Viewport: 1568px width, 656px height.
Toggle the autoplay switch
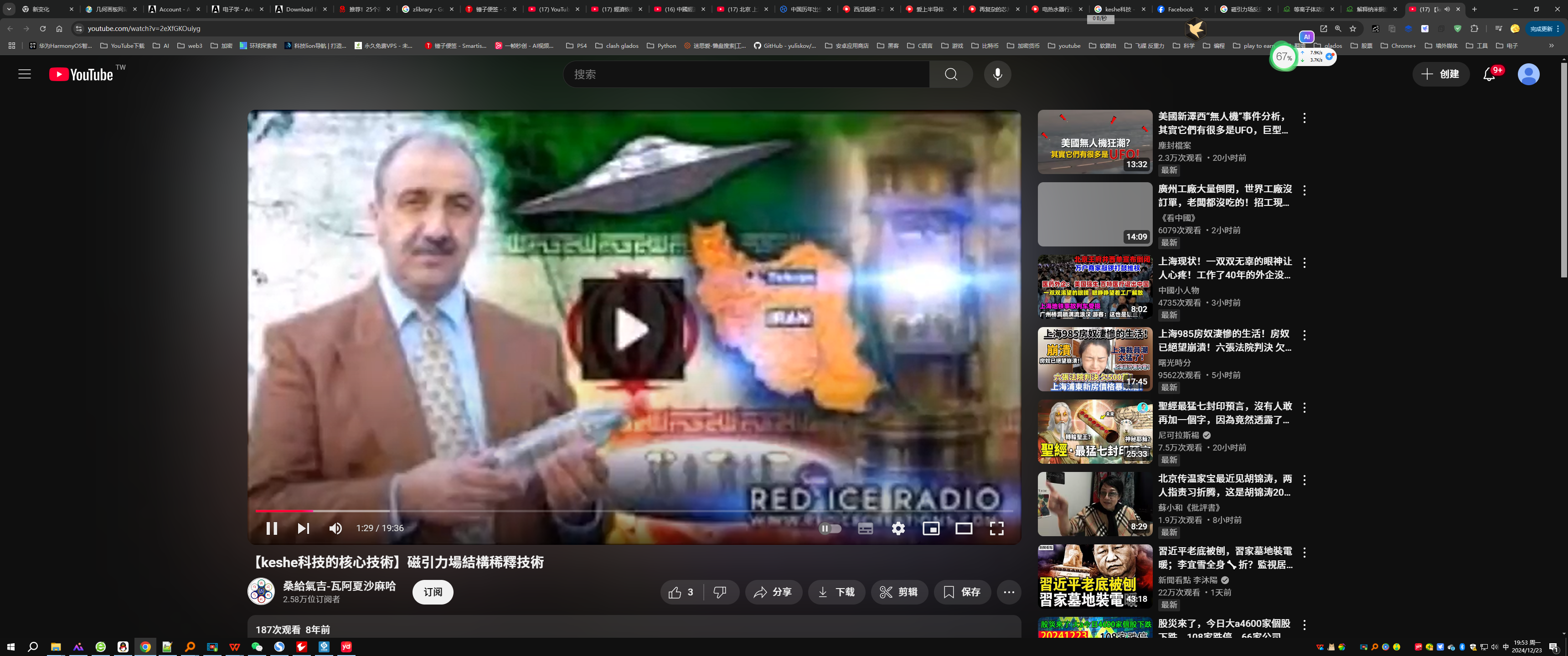coord(830,528)
